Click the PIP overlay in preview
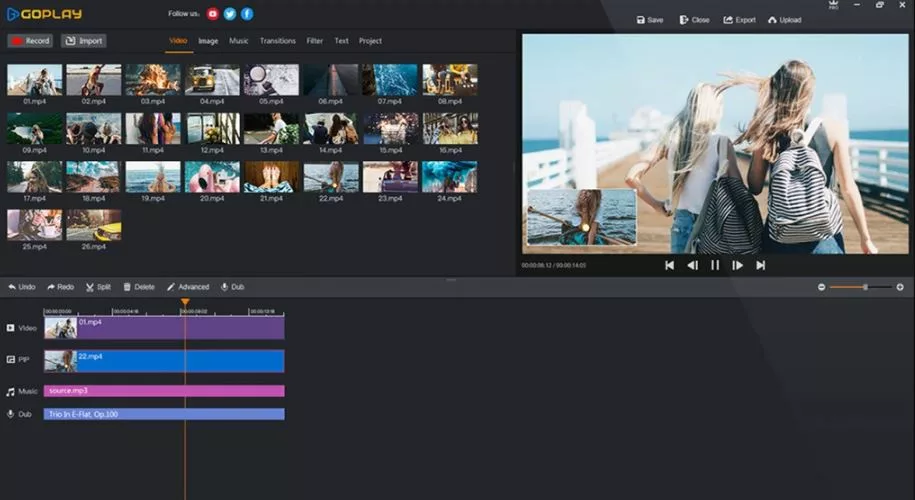 (581, 217)
